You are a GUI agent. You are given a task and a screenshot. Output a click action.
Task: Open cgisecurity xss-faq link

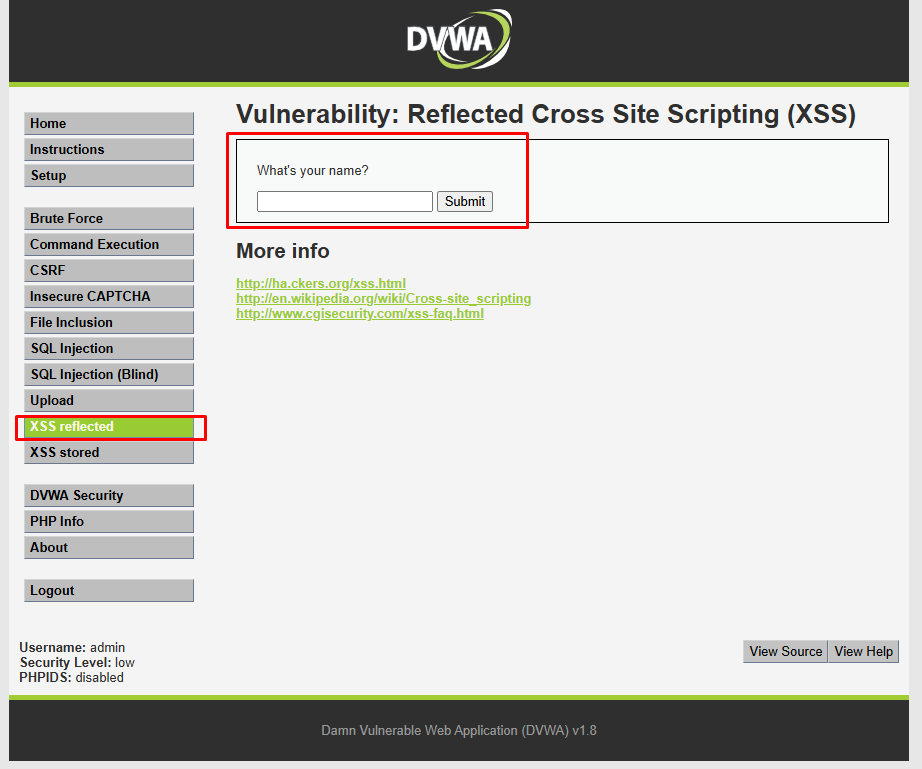(x=360, y=313)
